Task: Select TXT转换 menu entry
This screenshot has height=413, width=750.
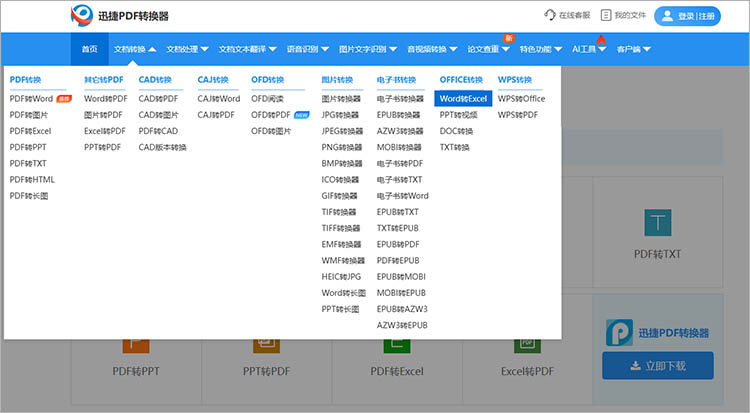Action: point(454,147)
